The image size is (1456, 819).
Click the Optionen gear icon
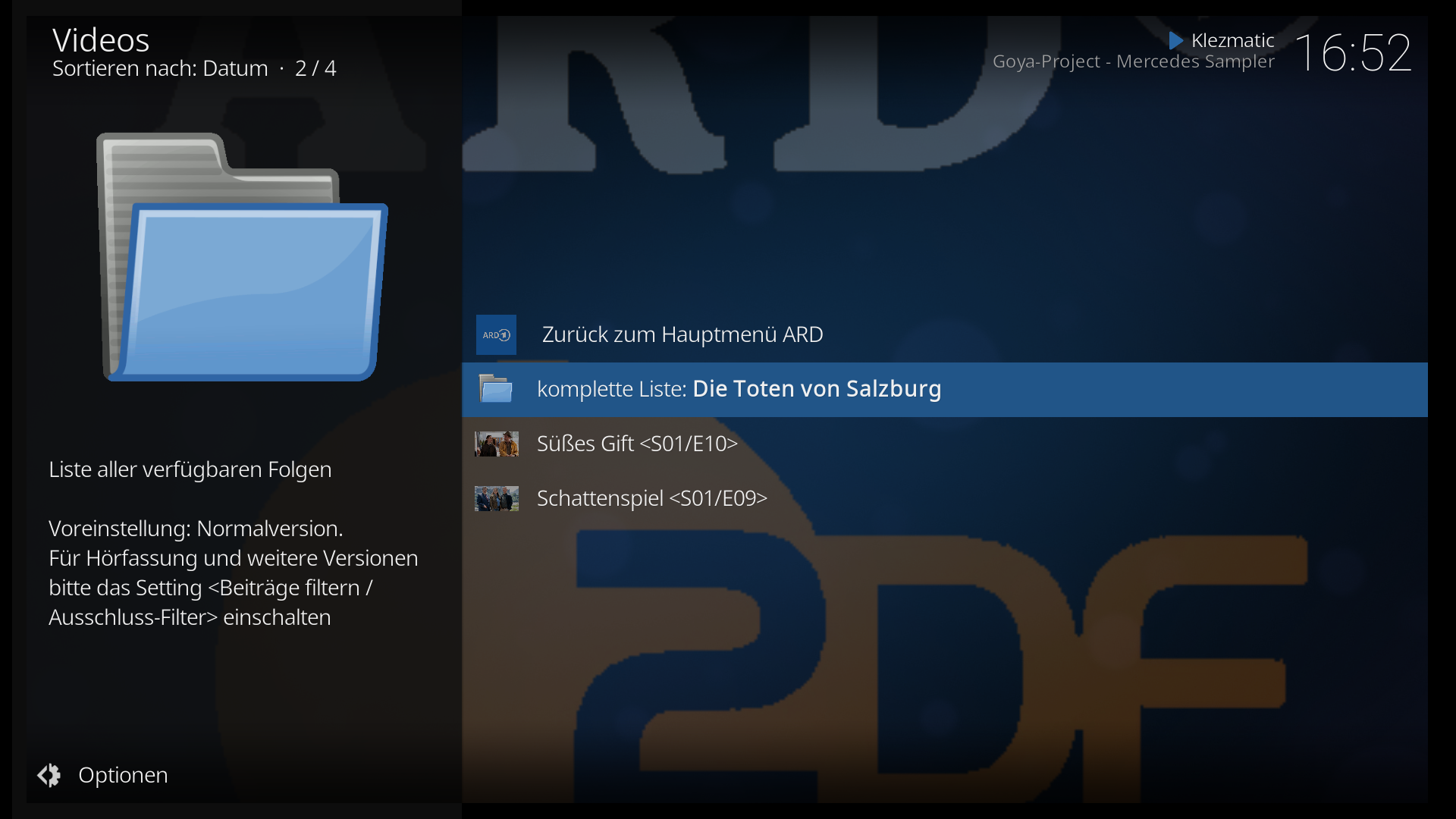click(49, 775)
